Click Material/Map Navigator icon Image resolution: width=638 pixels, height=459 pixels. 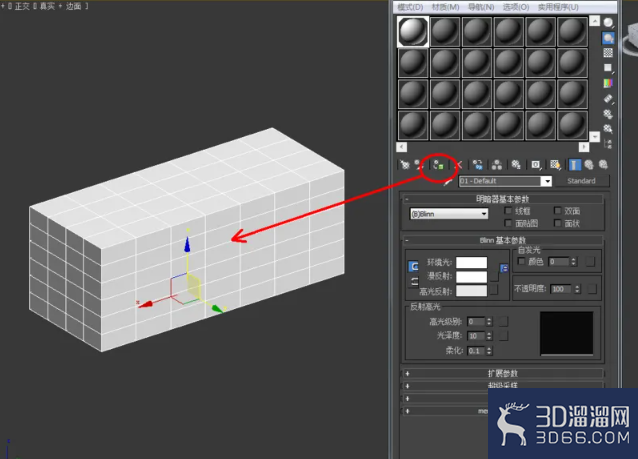point(608,144)
